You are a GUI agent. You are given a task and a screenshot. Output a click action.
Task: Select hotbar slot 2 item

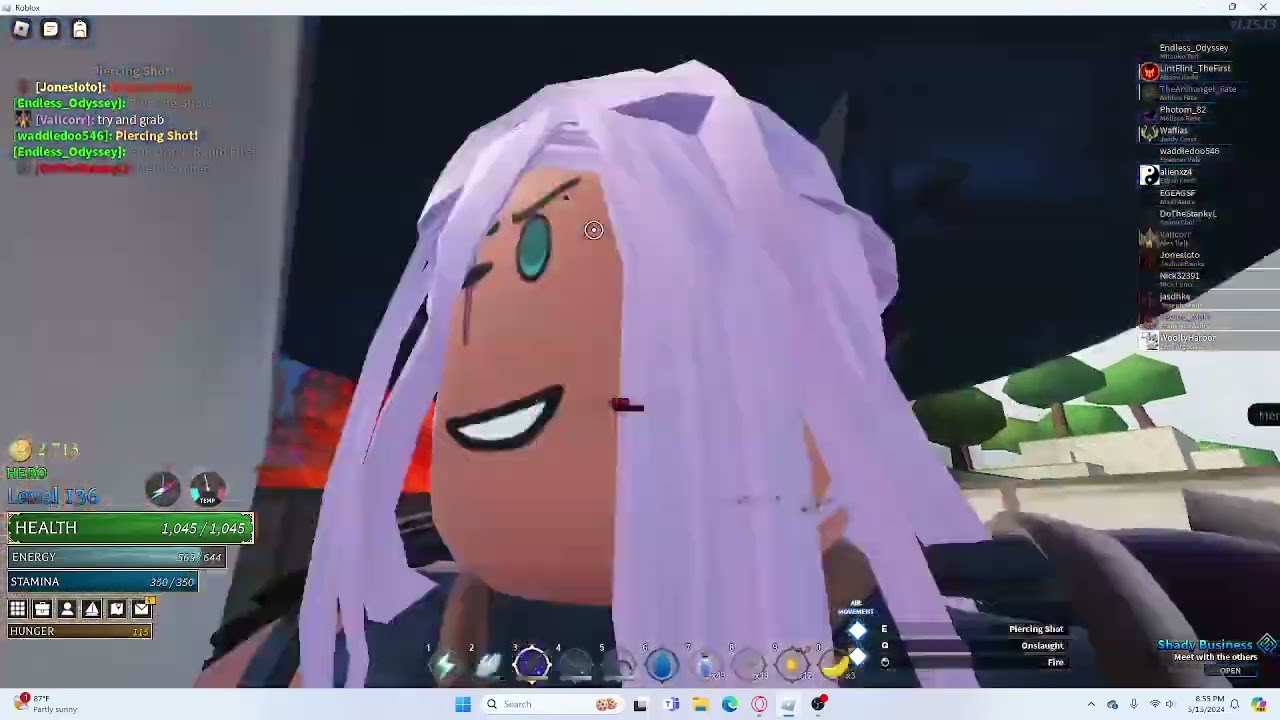click(x=488, y=663)
